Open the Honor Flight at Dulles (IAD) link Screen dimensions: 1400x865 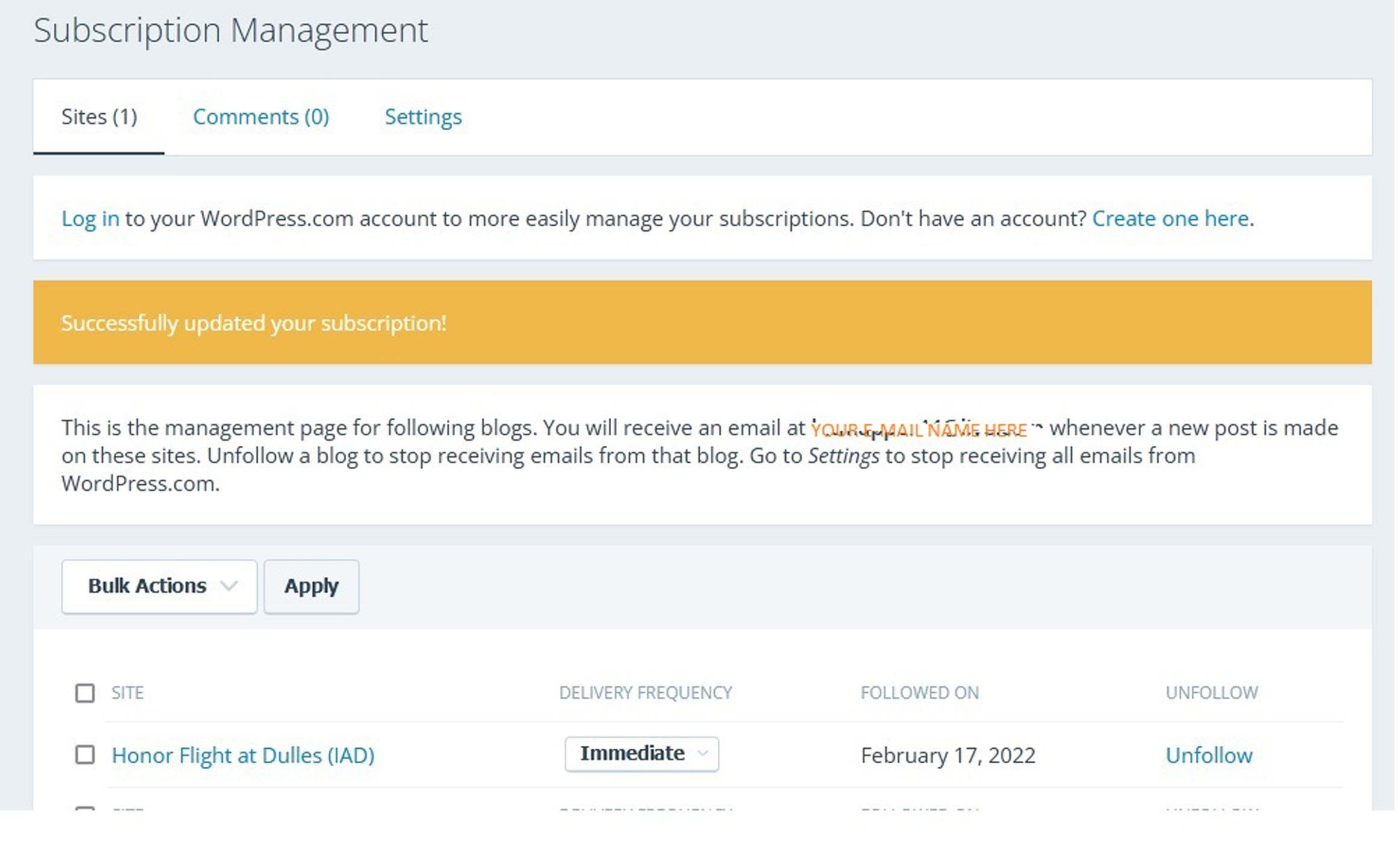243,755
